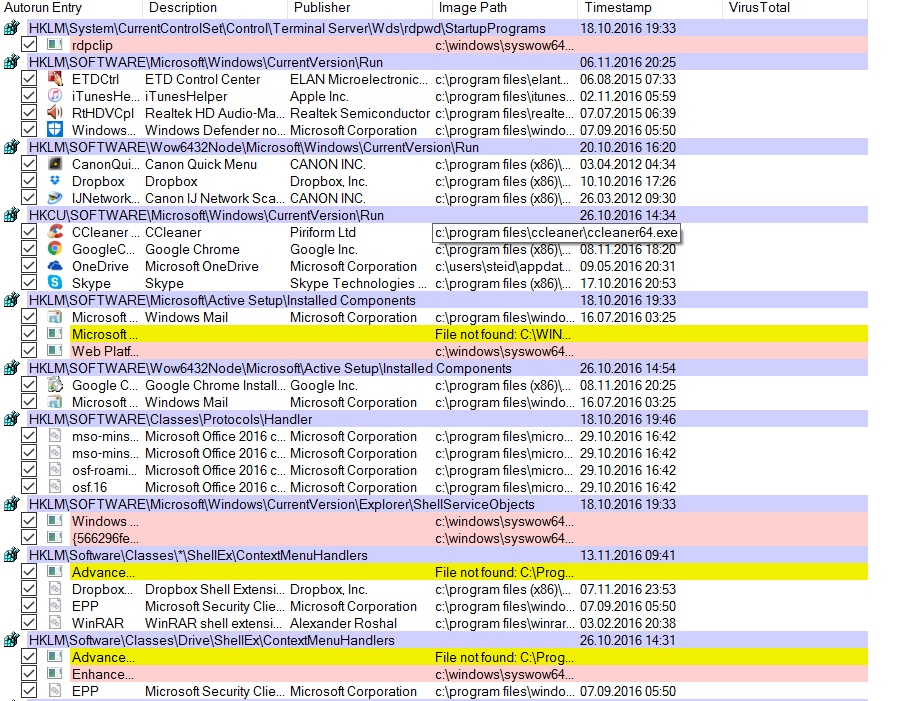This screenshot has width=898, height=701.
Task: Disable the Enhance... entry checkbox
Action: 29,674
